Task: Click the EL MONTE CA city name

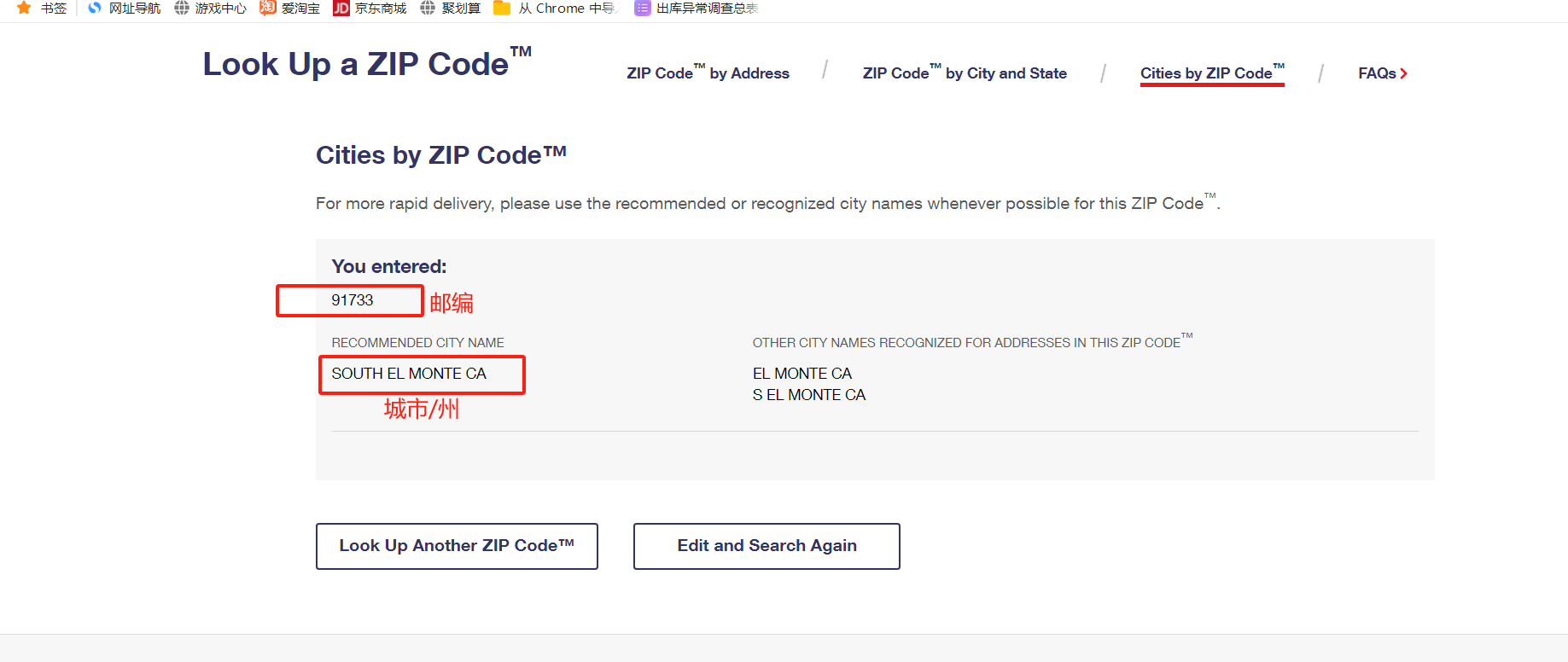Action: 802,374
